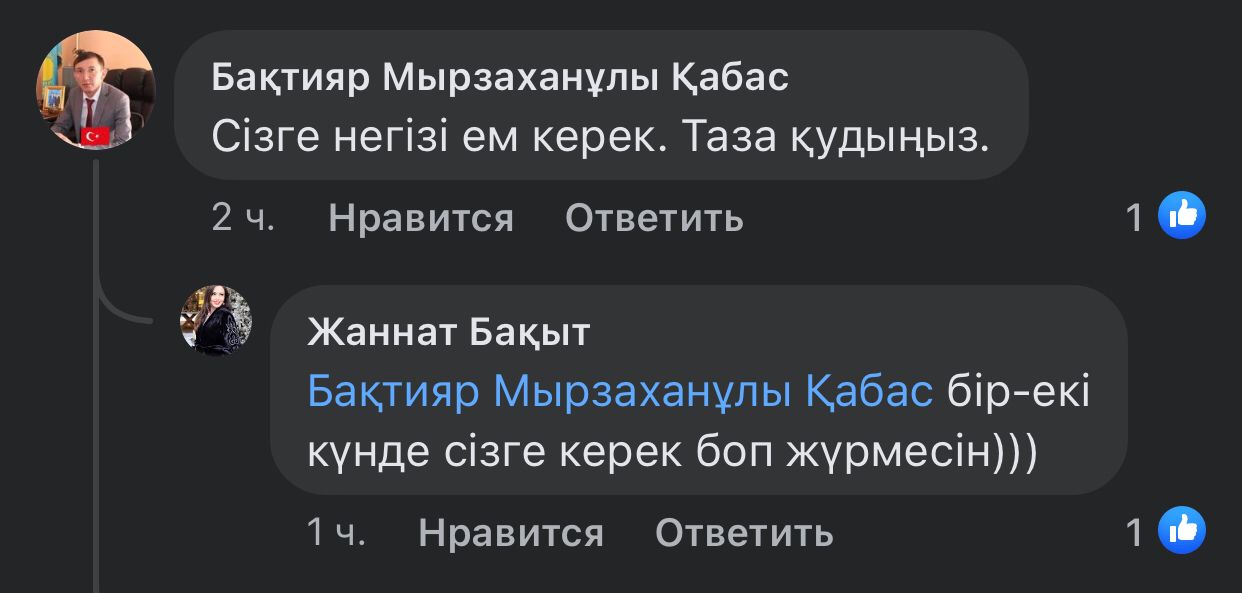Viewport: 1242px width, 593px height.
Task: Show the reaction count beside the first comment's like icon
Action: (x=1134, y=218)
